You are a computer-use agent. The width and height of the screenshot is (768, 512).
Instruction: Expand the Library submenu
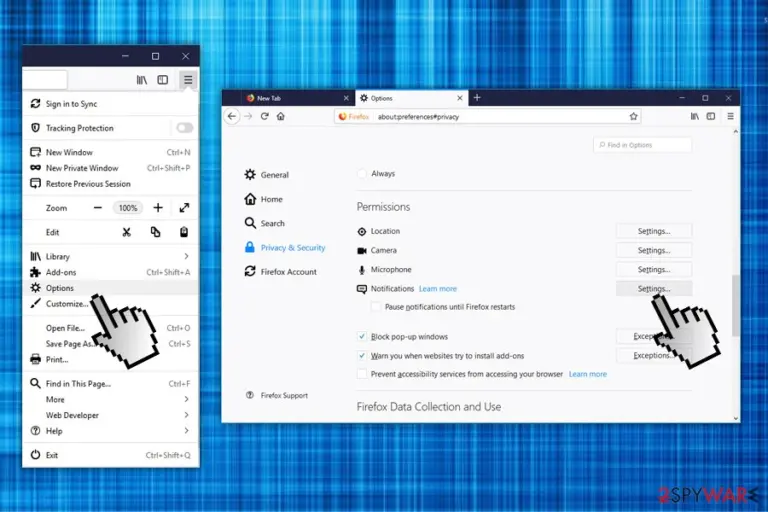(x=111, y=256)
